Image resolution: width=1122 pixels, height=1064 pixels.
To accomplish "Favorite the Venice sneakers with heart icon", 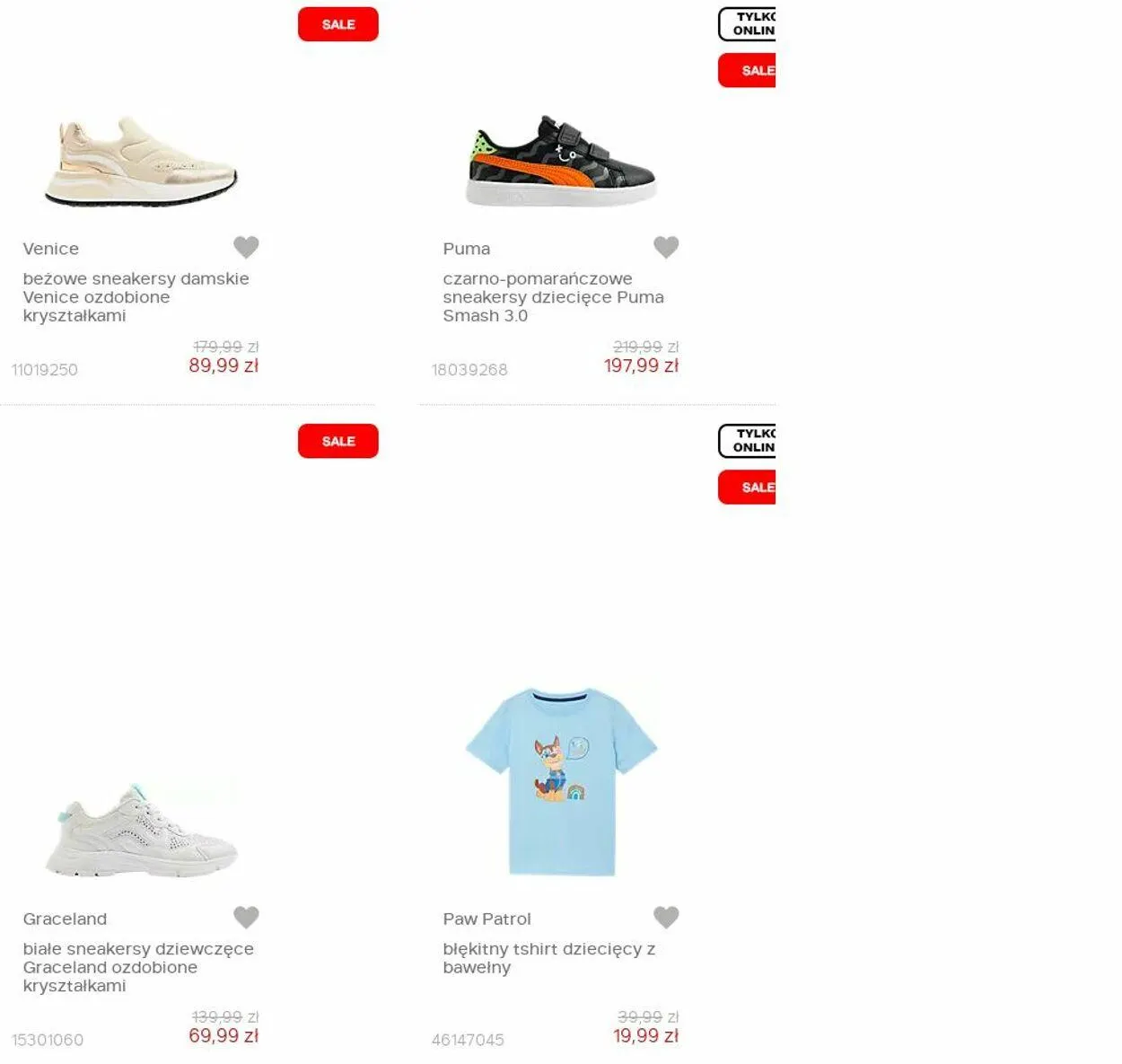I will (x=246, y=247).
